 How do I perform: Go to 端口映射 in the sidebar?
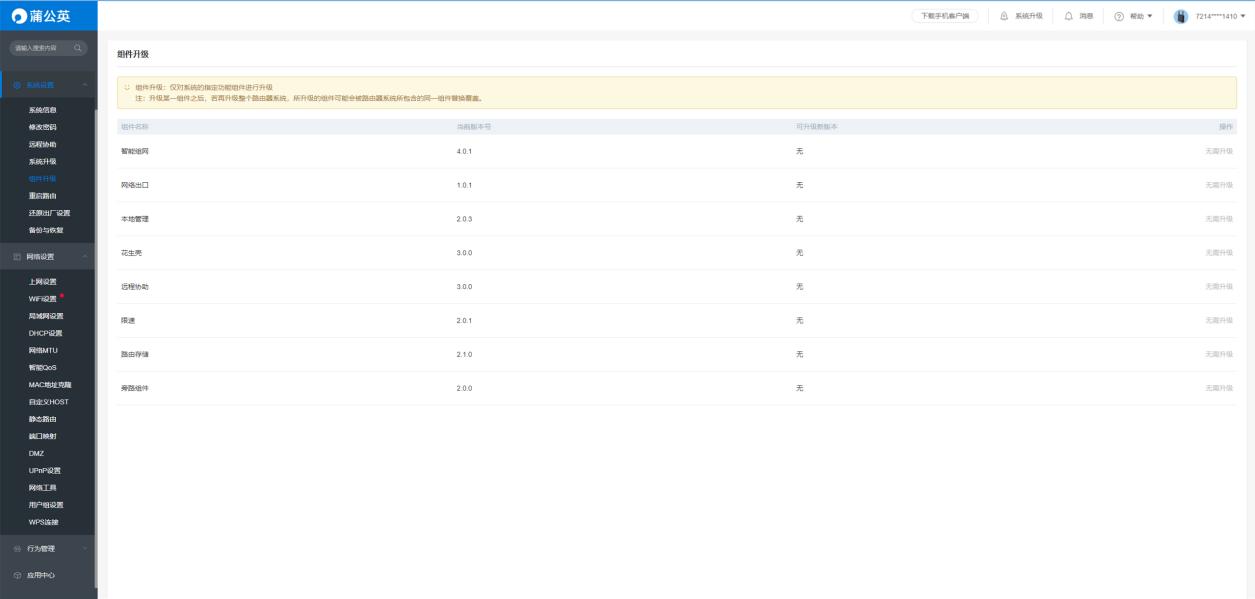(x=43, y=436)
